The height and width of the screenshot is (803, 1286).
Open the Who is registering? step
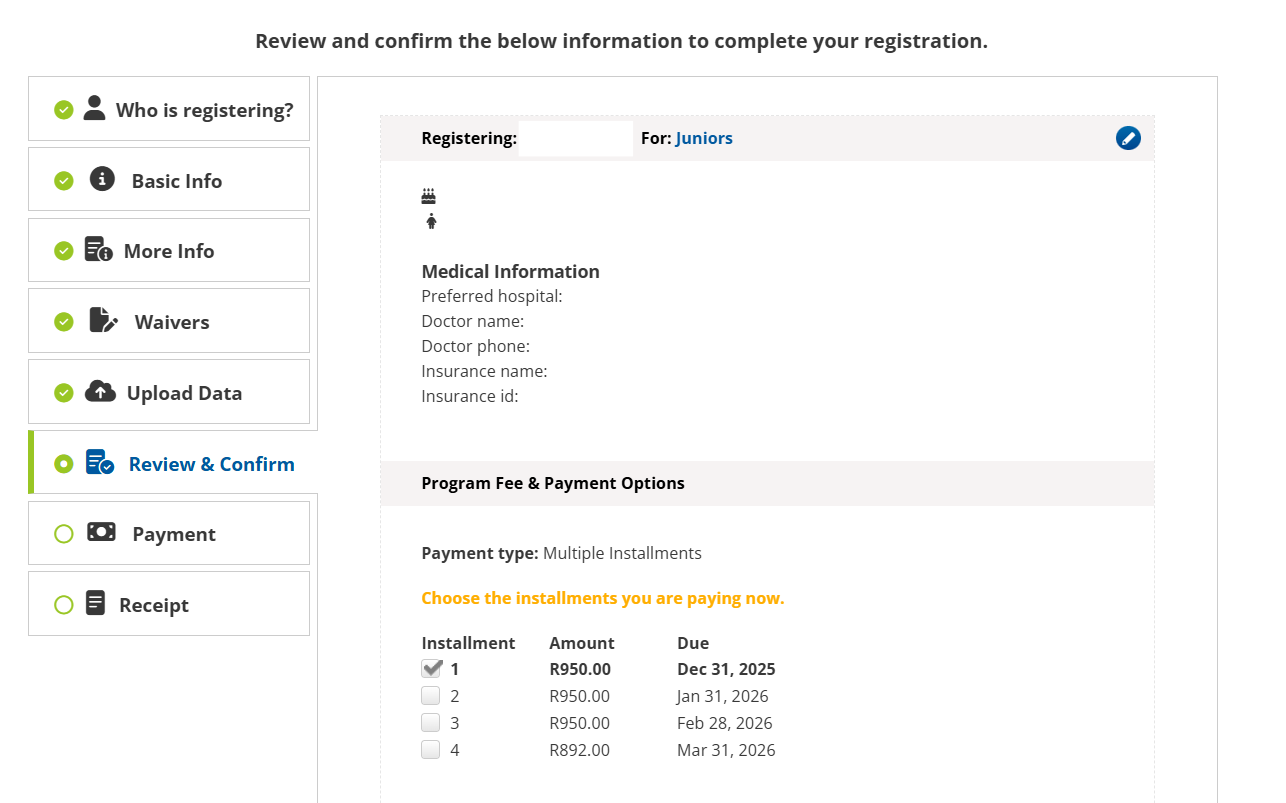204,110
